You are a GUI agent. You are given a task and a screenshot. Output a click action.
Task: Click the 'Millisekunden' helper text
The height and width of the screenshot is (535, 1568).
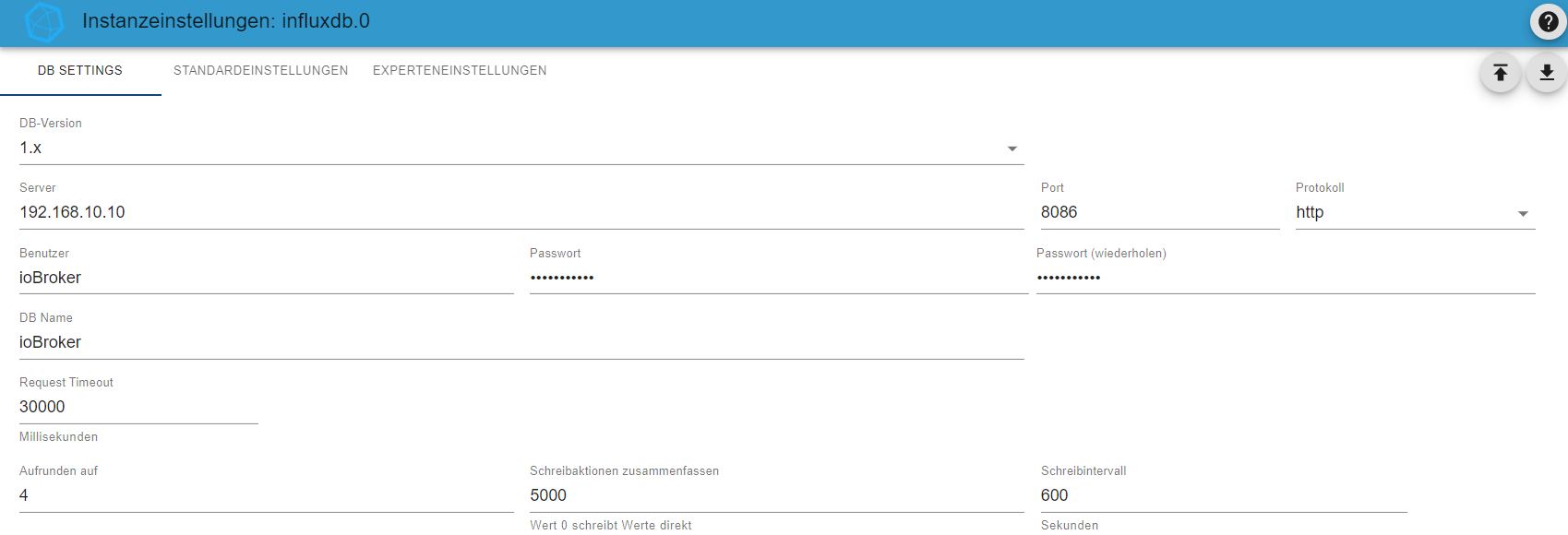point(59,437)
